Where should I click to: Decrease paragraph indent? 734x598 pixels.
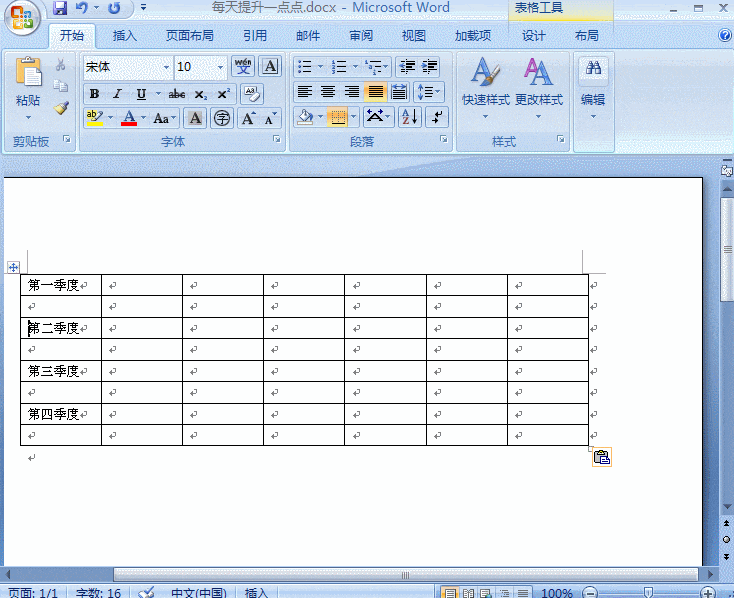click(x=407, y=66)
